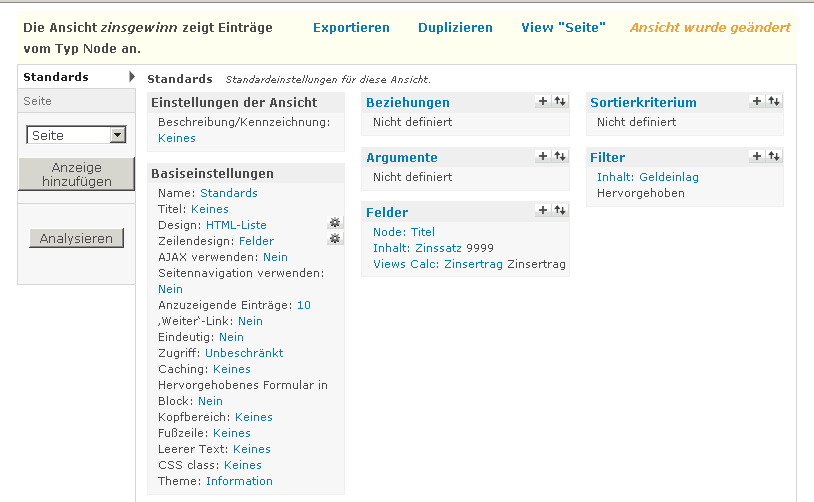
Task: Add a Sortierkriterium with plus icon
Action: [757, 102]
